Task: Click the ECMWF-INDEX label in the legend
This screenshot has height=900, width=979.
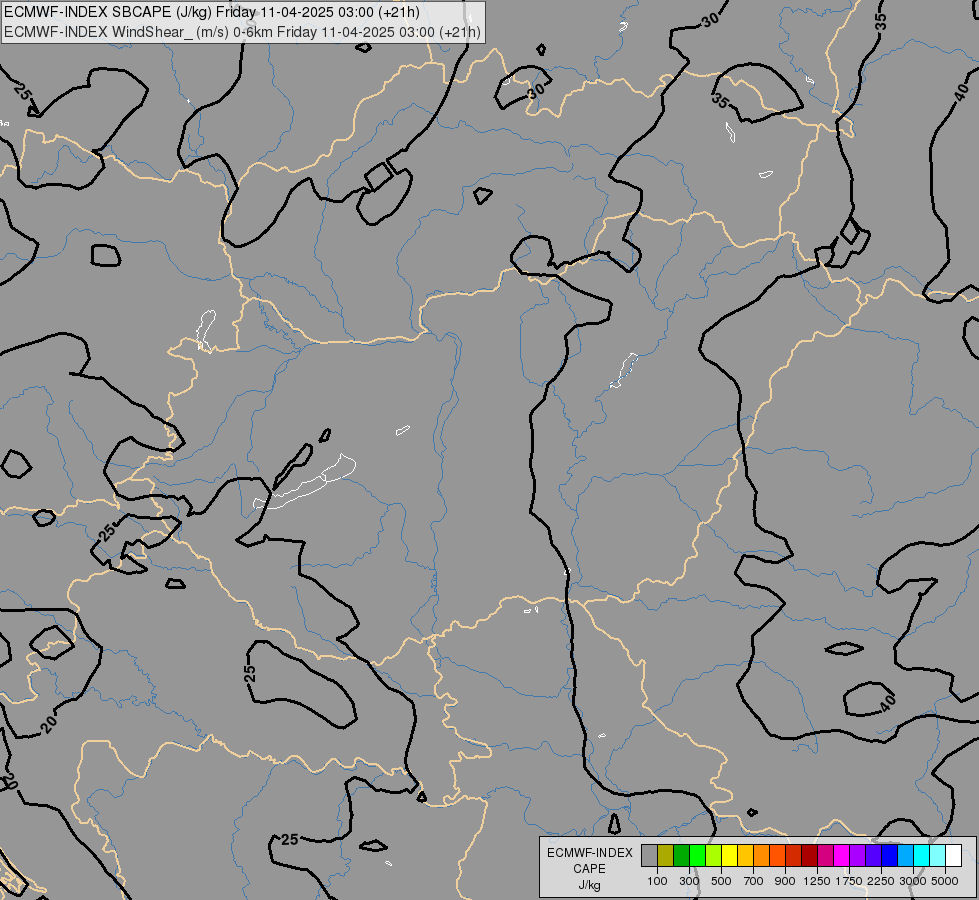Action: pyautogui.click(x=589, y=853)
